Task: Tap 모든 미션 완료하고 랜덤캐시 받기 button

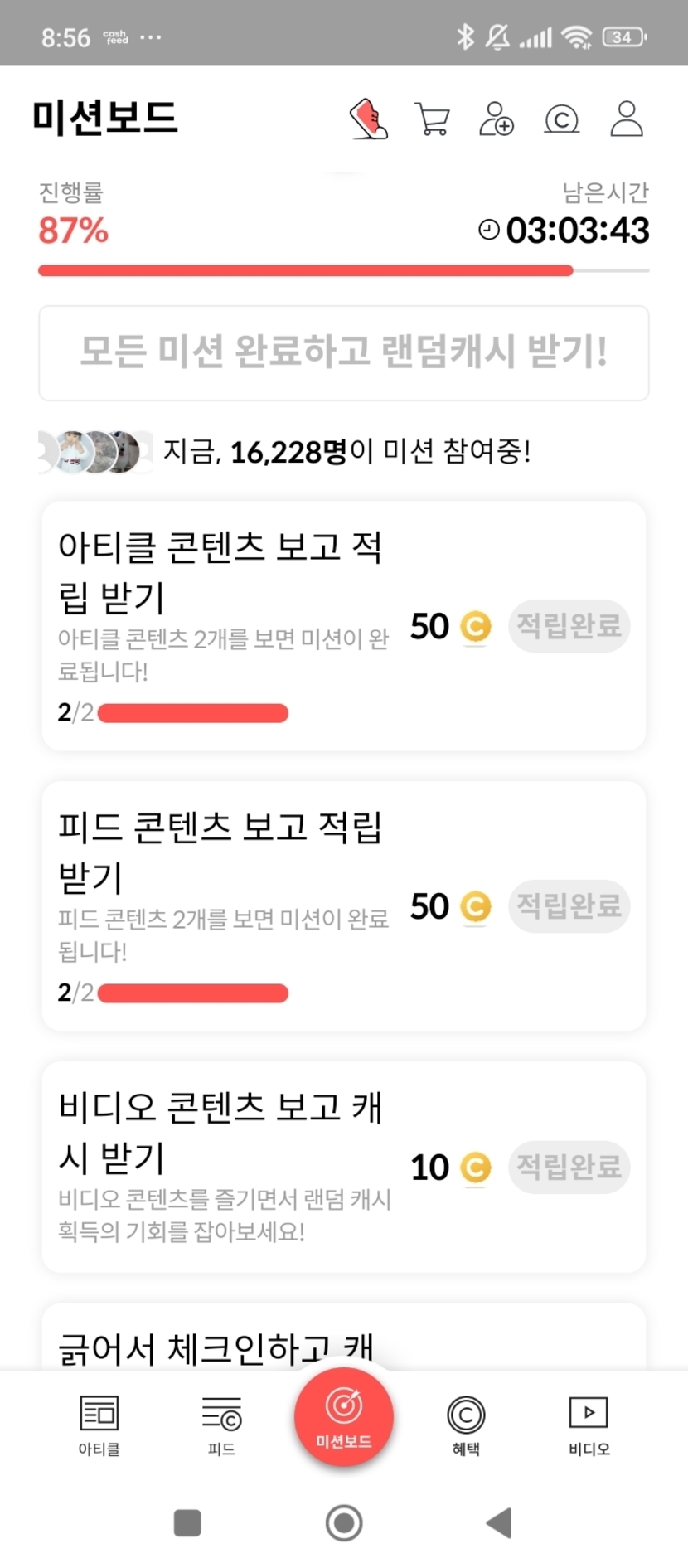Action: (x=344, y=352)
